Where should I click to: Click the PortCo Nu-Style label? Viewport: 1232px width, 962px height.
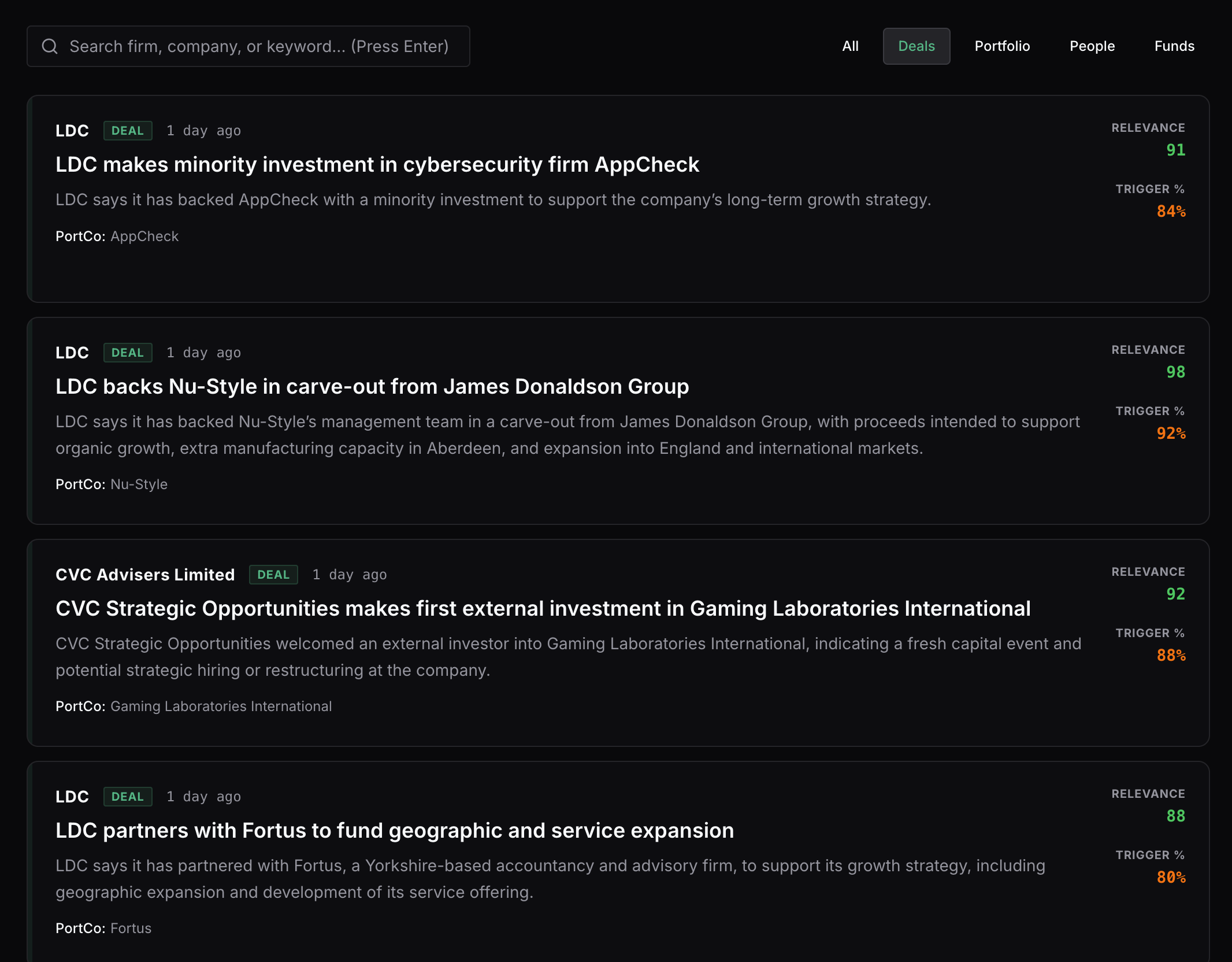pos(112,484)
